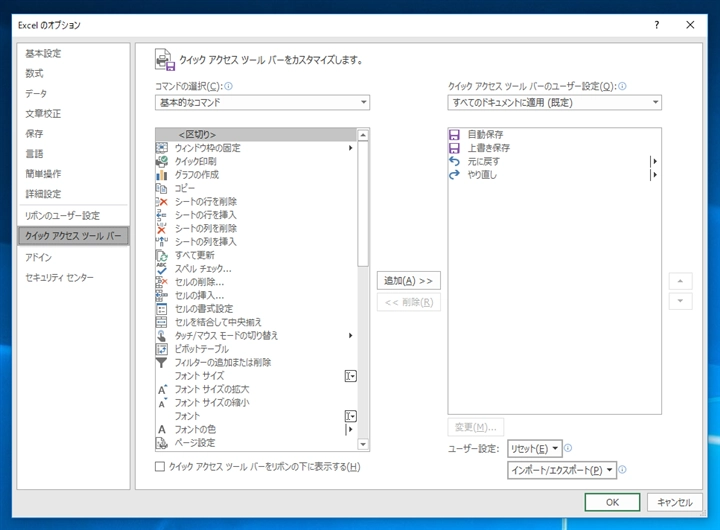This screenshot has height=530, width=720.
Task: Expand フォントの色 split arrow
Action: (x=349, y=429)
